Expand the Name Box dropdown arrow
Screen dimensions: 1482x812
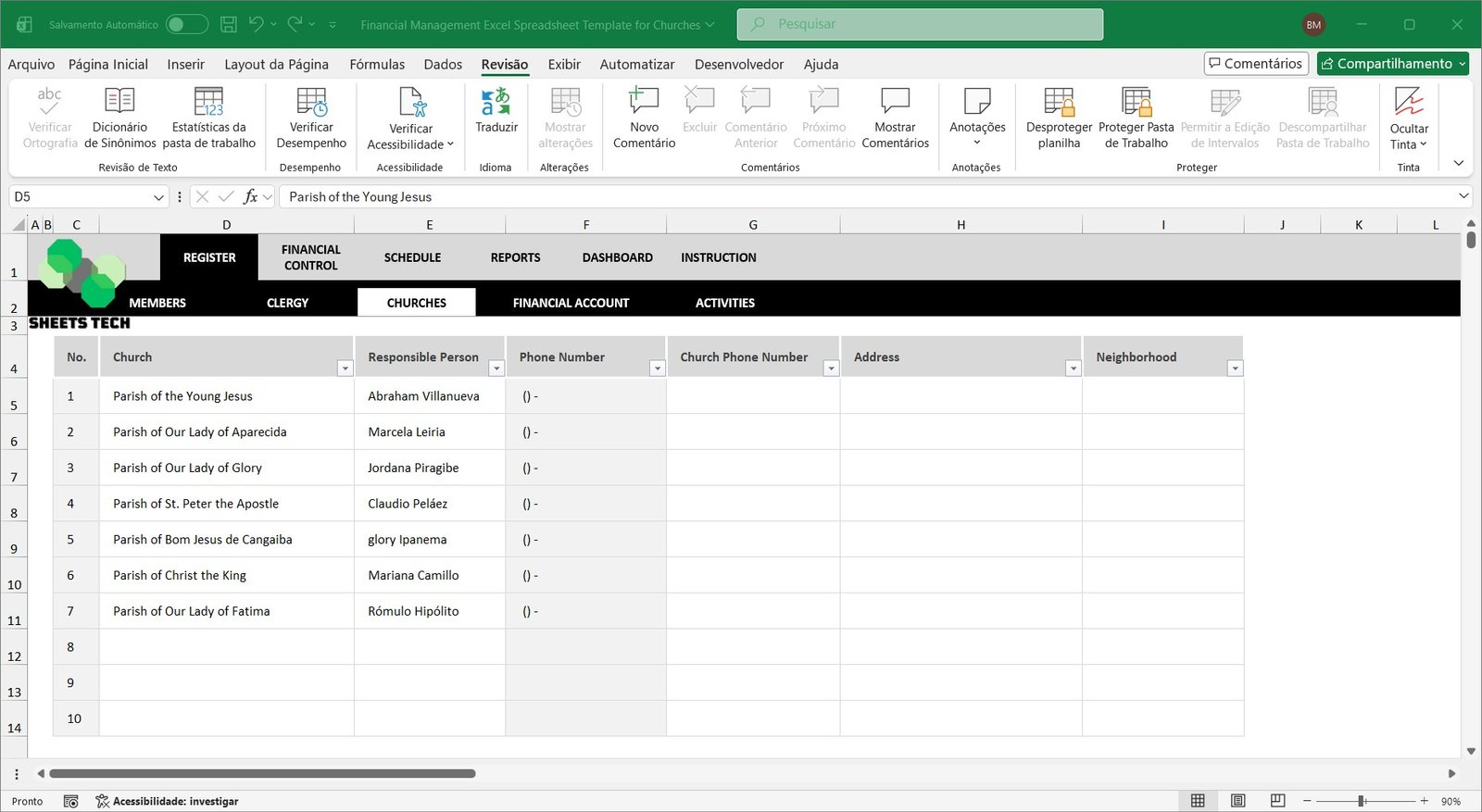tap(158, 197)
